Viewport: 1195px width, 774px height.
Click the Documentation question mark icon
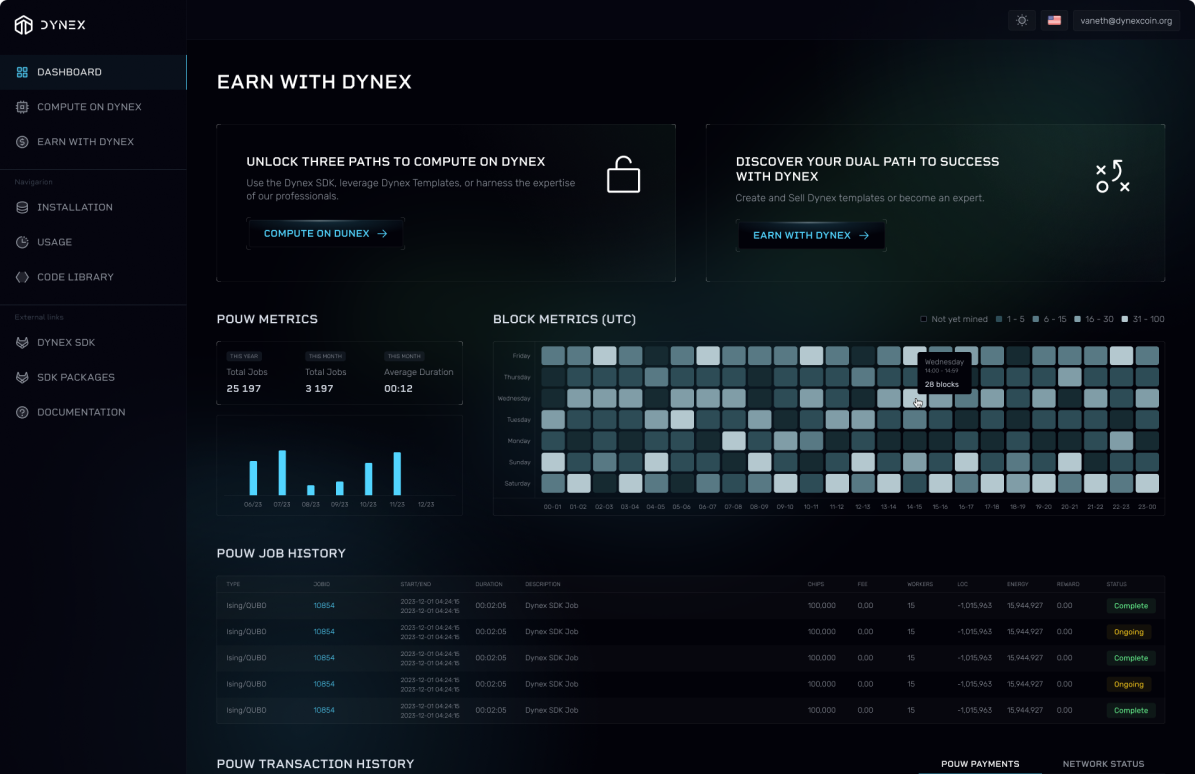point(22,412)
